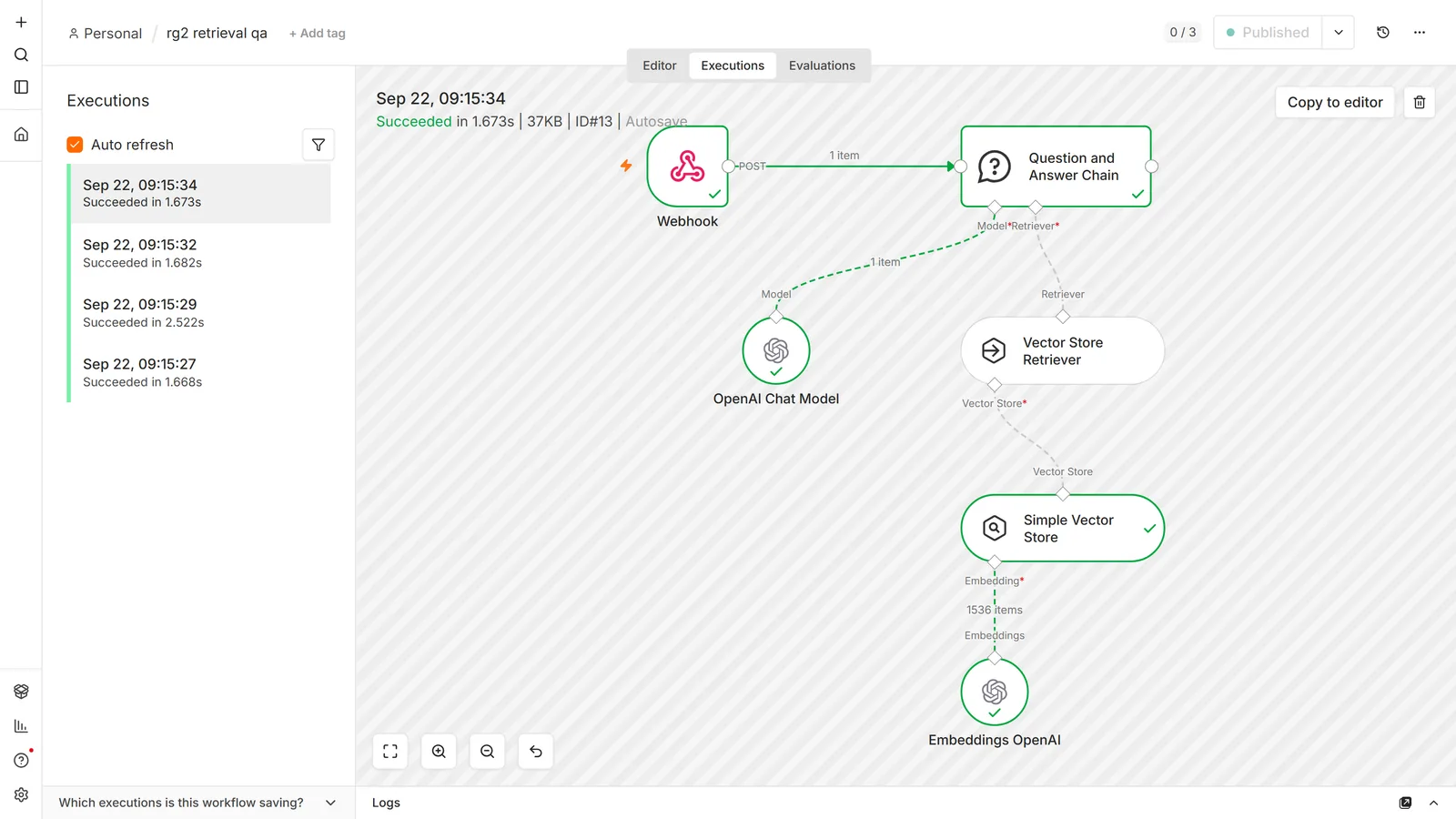Switch to the Evaluations tab
Viewport: 1456px width, 819px height.
point(822,66)
